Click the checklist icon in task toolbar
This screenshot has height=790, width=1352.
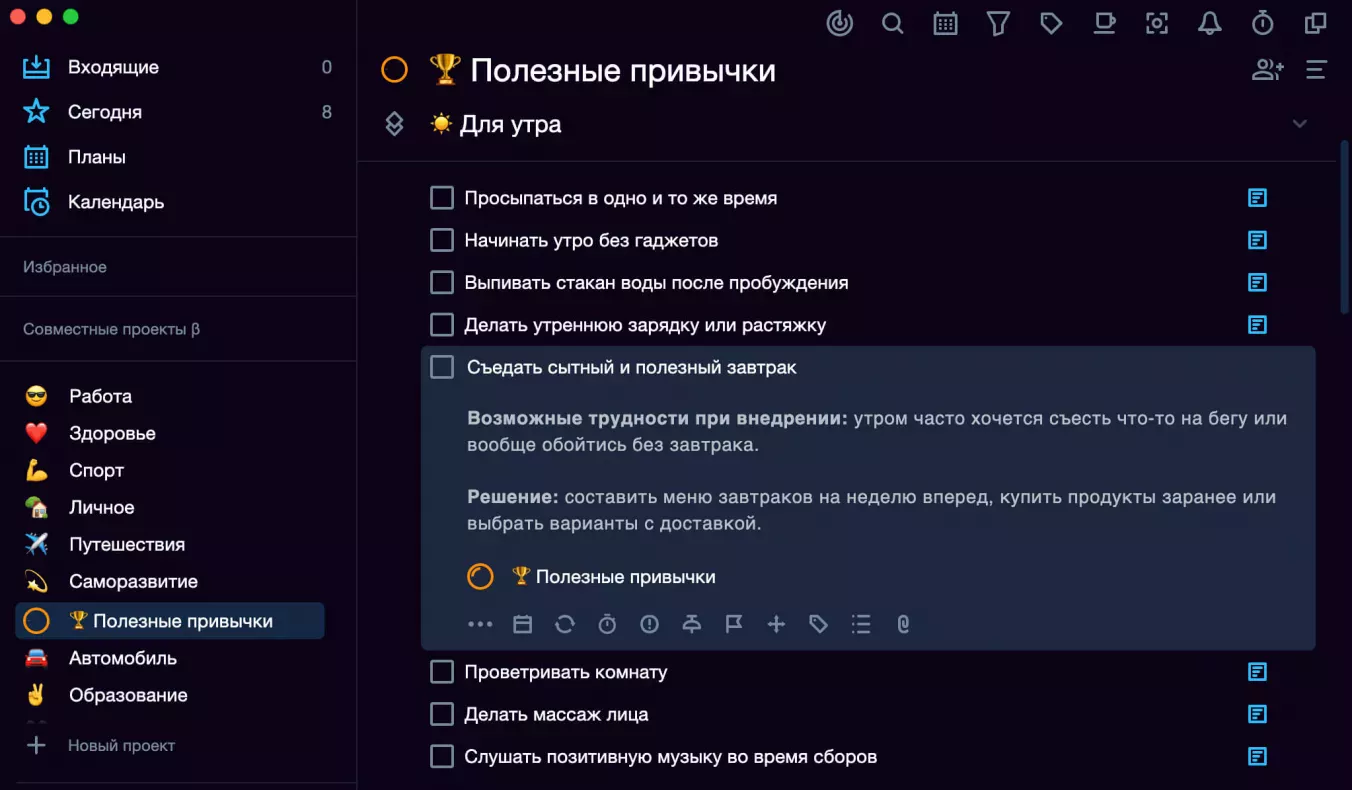(861, 624)
